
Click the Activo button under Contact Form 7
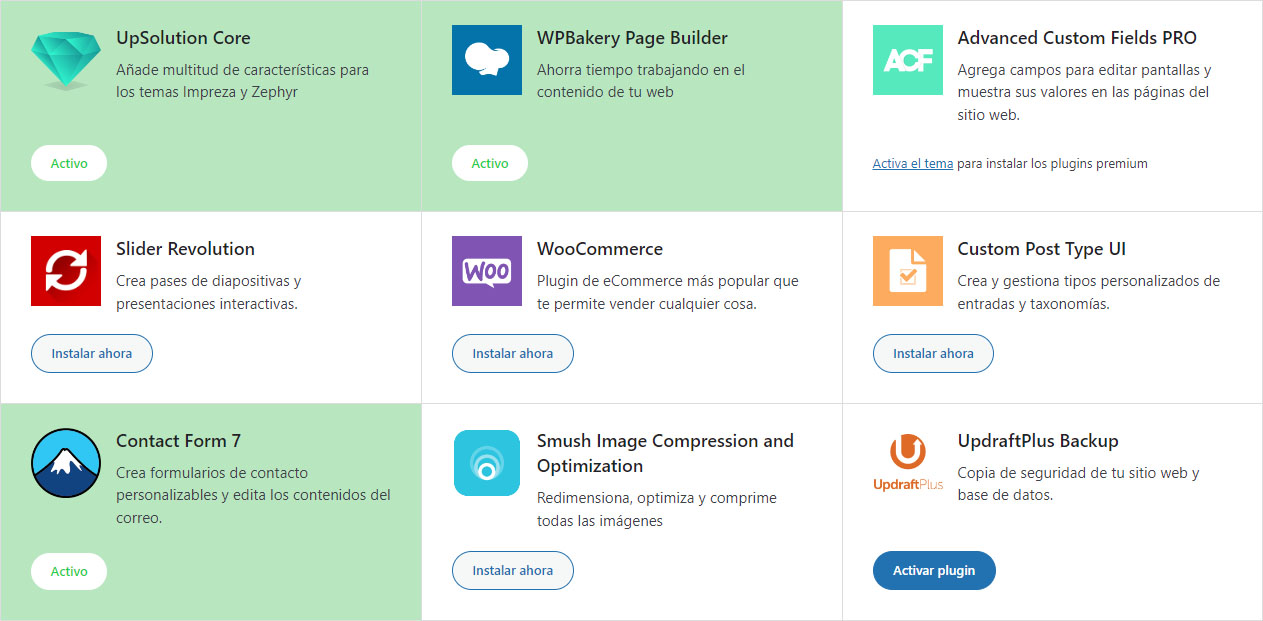tap(69, 571)
